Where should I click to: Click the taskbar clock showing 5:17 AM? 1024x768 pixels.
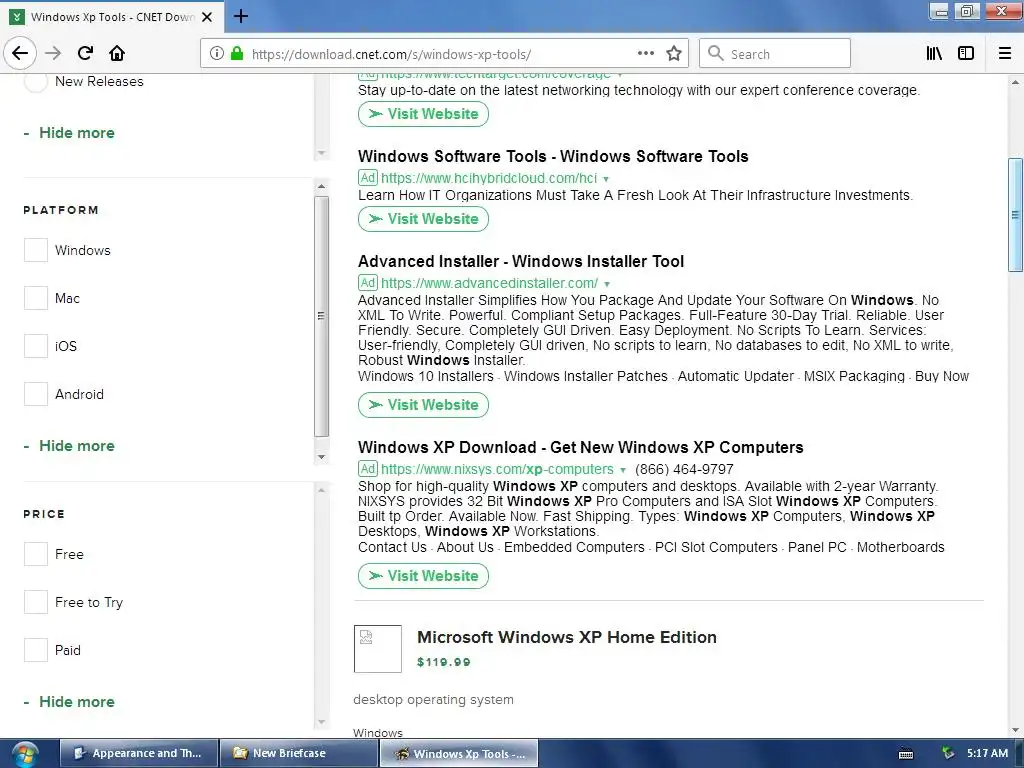(x=987, y=753)
